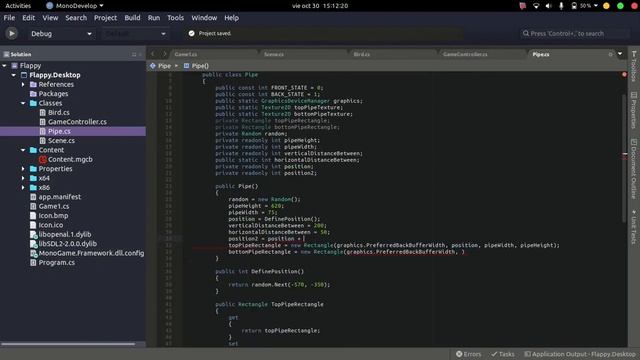This screenshot has height=360, width=640.
Task: Open the Help menu
Action: [231, 18]
